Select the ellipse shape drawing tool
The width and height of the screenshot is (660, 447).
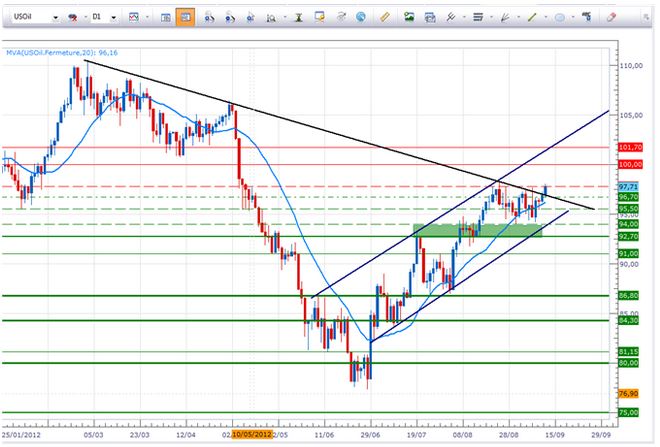pyautogui.click(x=561, y=17)
